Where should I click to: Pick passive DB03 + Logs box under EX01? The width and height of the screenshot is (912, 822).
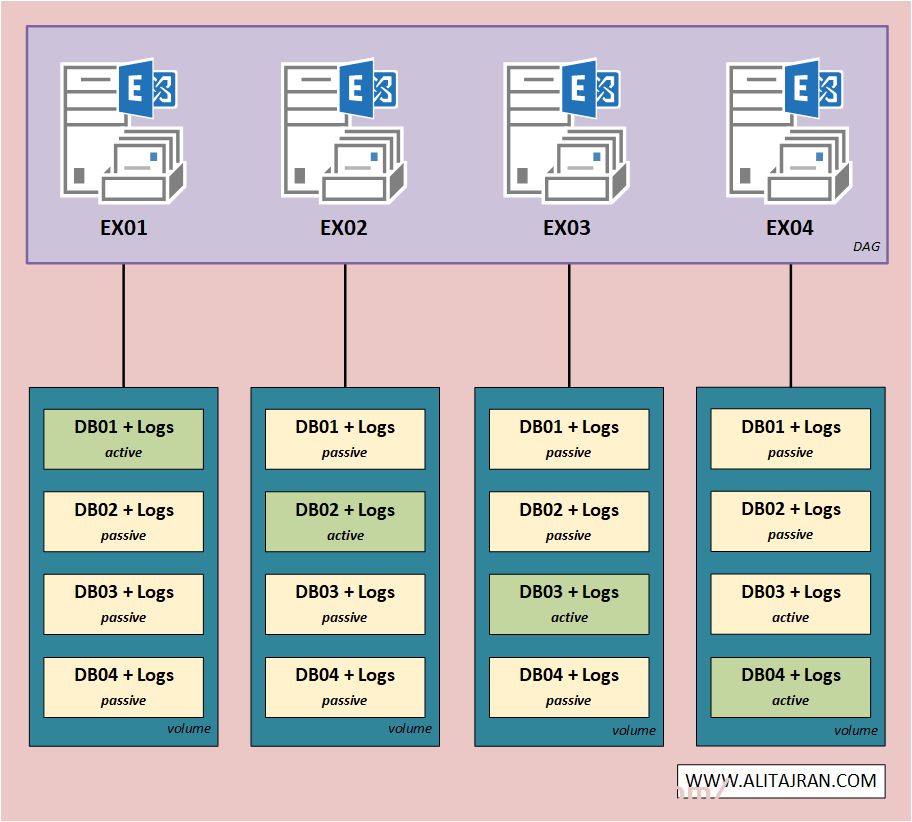click(124, 604)
